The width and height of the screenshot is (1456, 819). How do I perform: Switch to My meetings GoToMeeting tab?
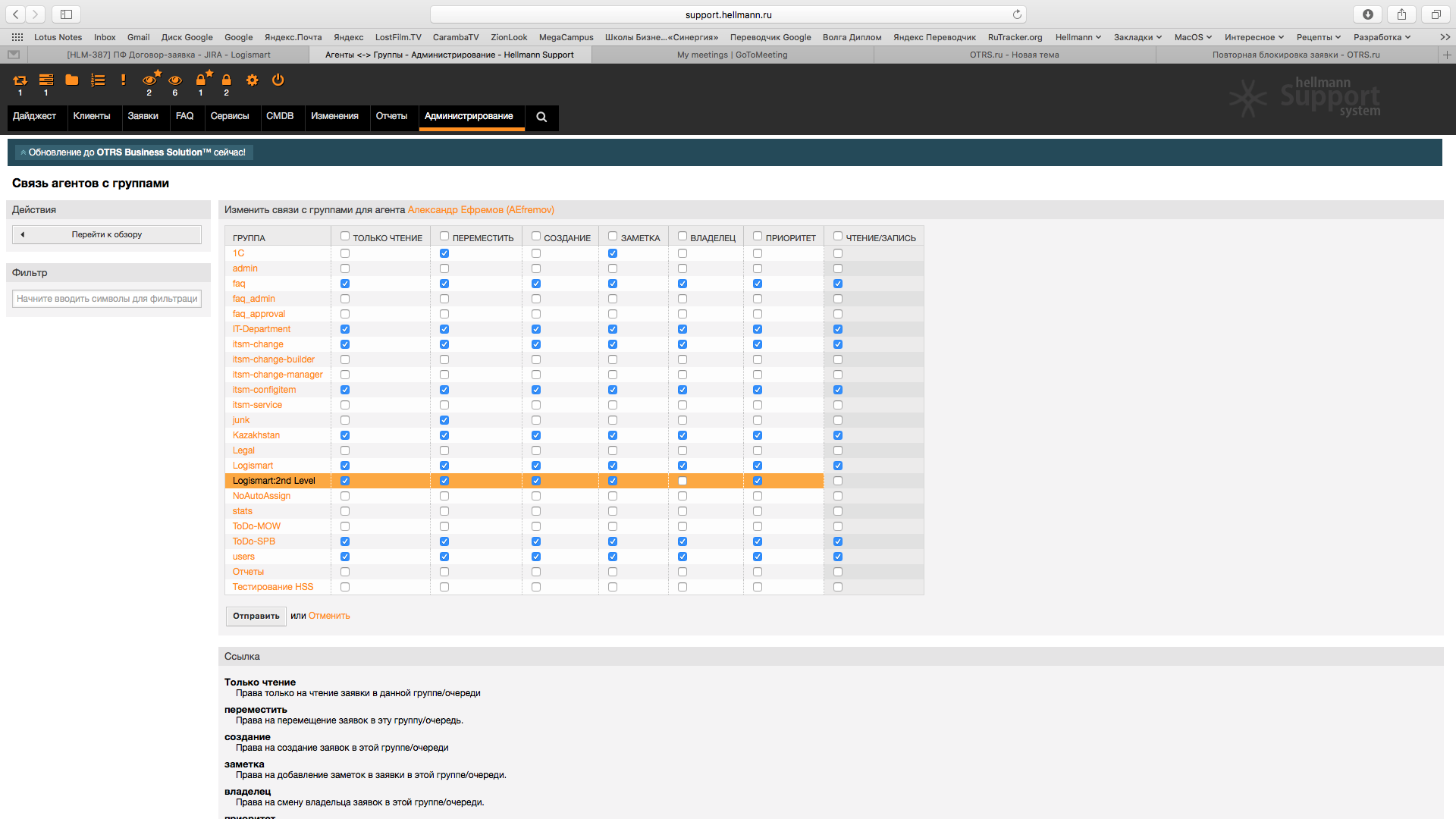pos(733,55)
